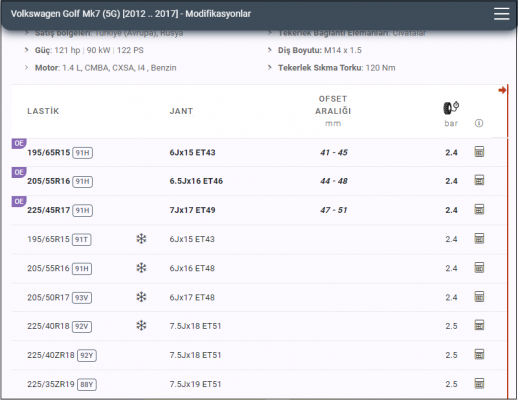Click the LASTİK column header
The image size is (518, 400).
point(43,111)
